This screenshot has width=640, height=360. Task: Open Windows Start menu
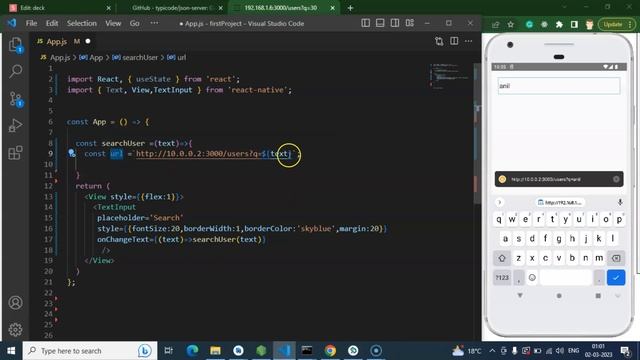tap(11, 351)
